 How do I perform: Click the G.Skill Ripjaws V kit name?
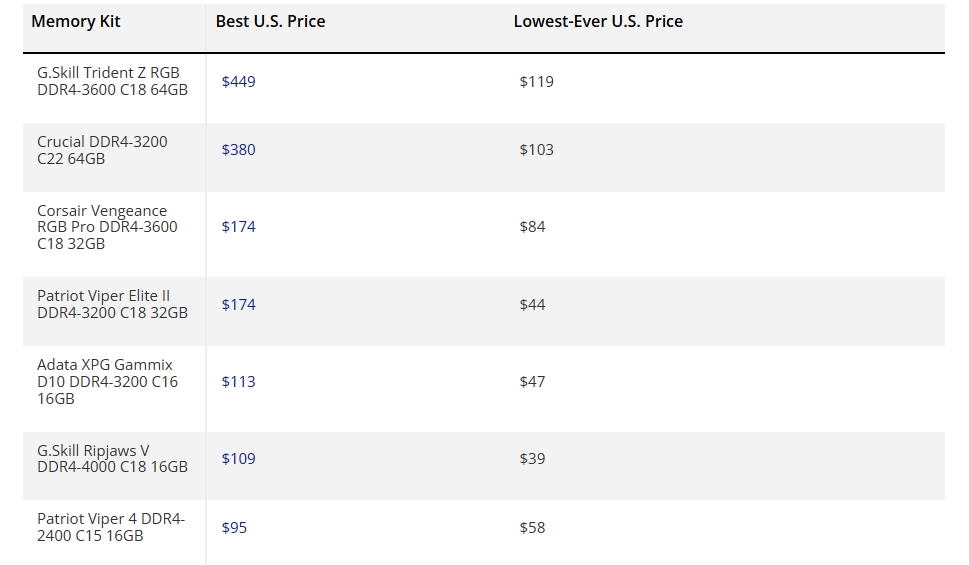(x=112, y=458)
